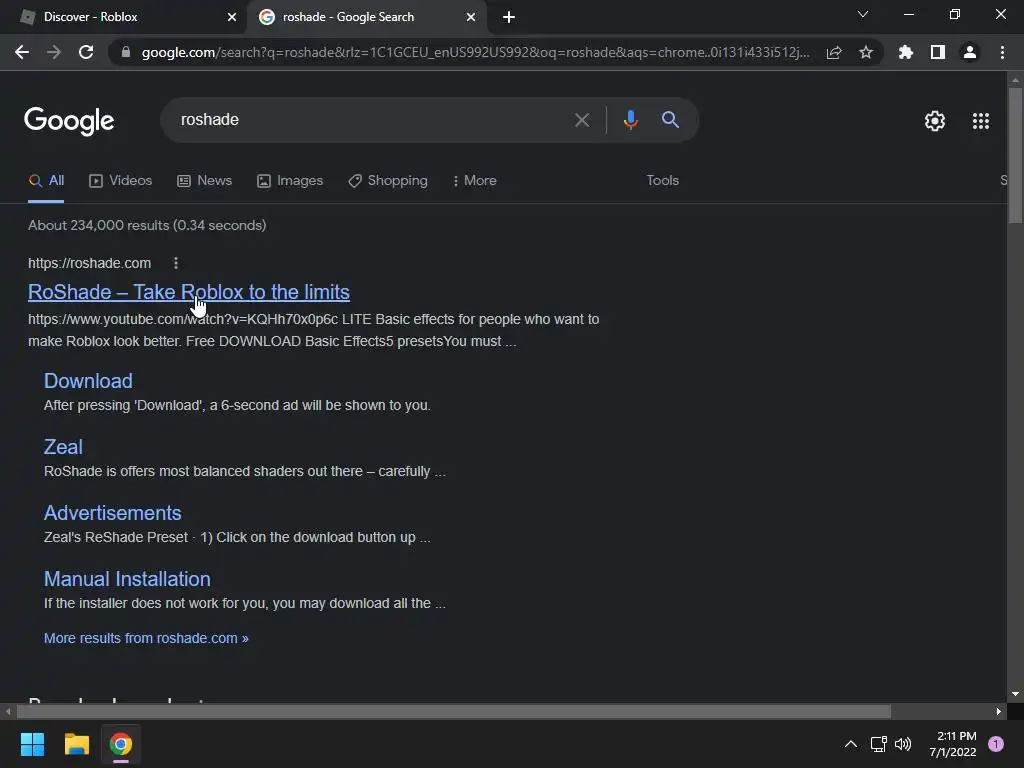Open a new browser tab
The height and width of the screenshot is (768, 1024).
click(x=509, y=17)
